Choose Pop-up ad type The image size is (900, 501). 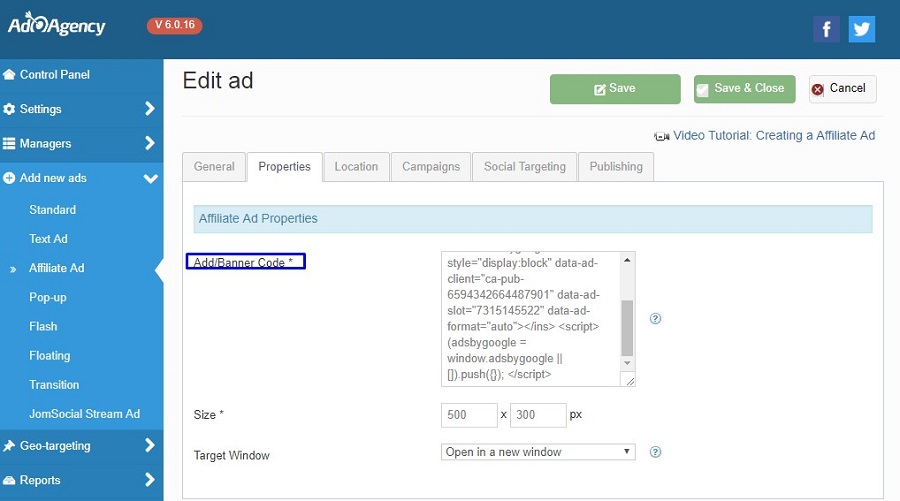click(x=48, y=297)
